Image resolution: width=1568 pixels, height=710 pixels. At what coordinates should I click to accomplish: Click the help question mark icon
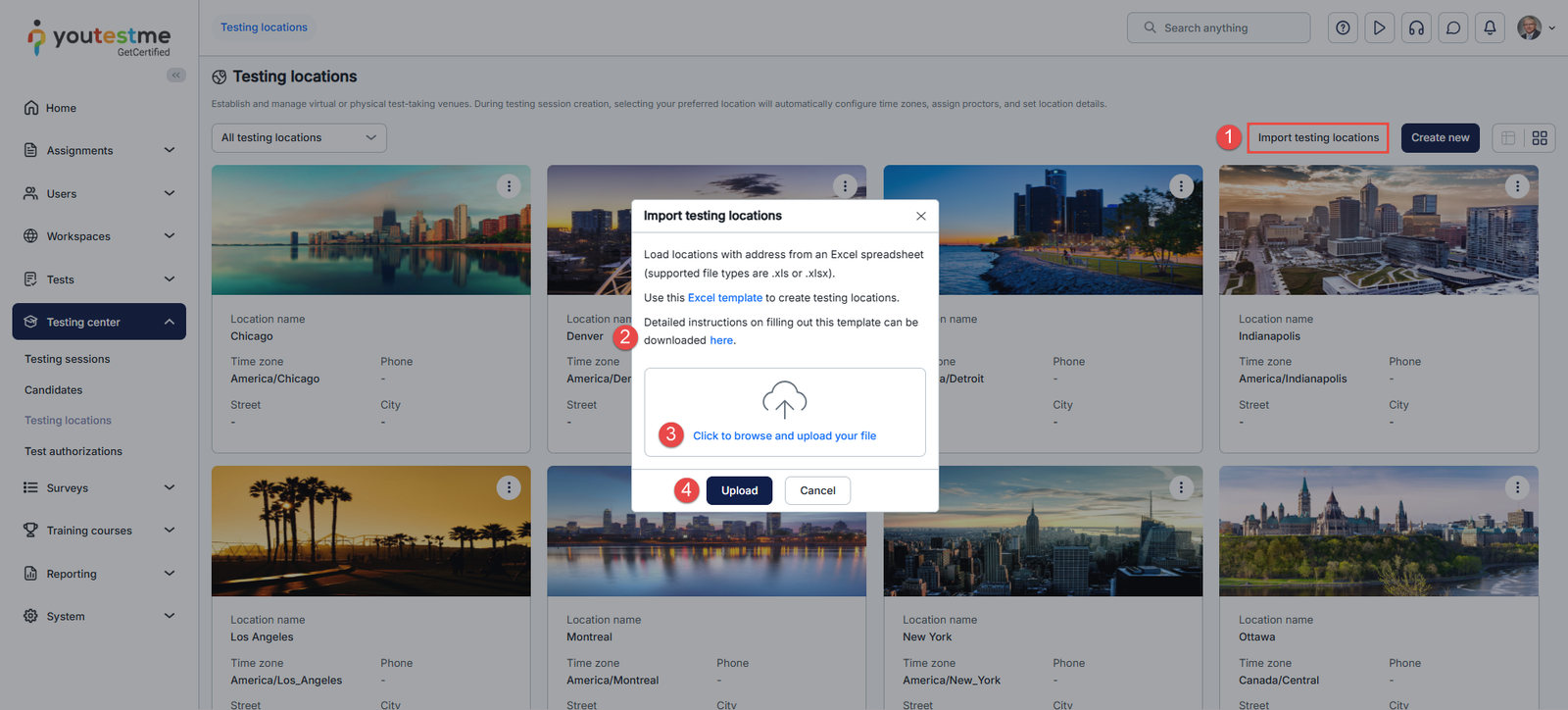point(1343,28)
